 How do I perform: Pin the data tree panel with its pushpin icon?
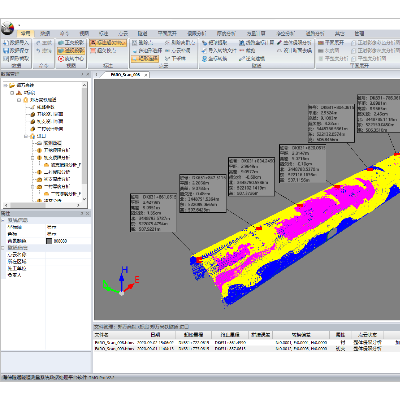[x=82, y=74]
